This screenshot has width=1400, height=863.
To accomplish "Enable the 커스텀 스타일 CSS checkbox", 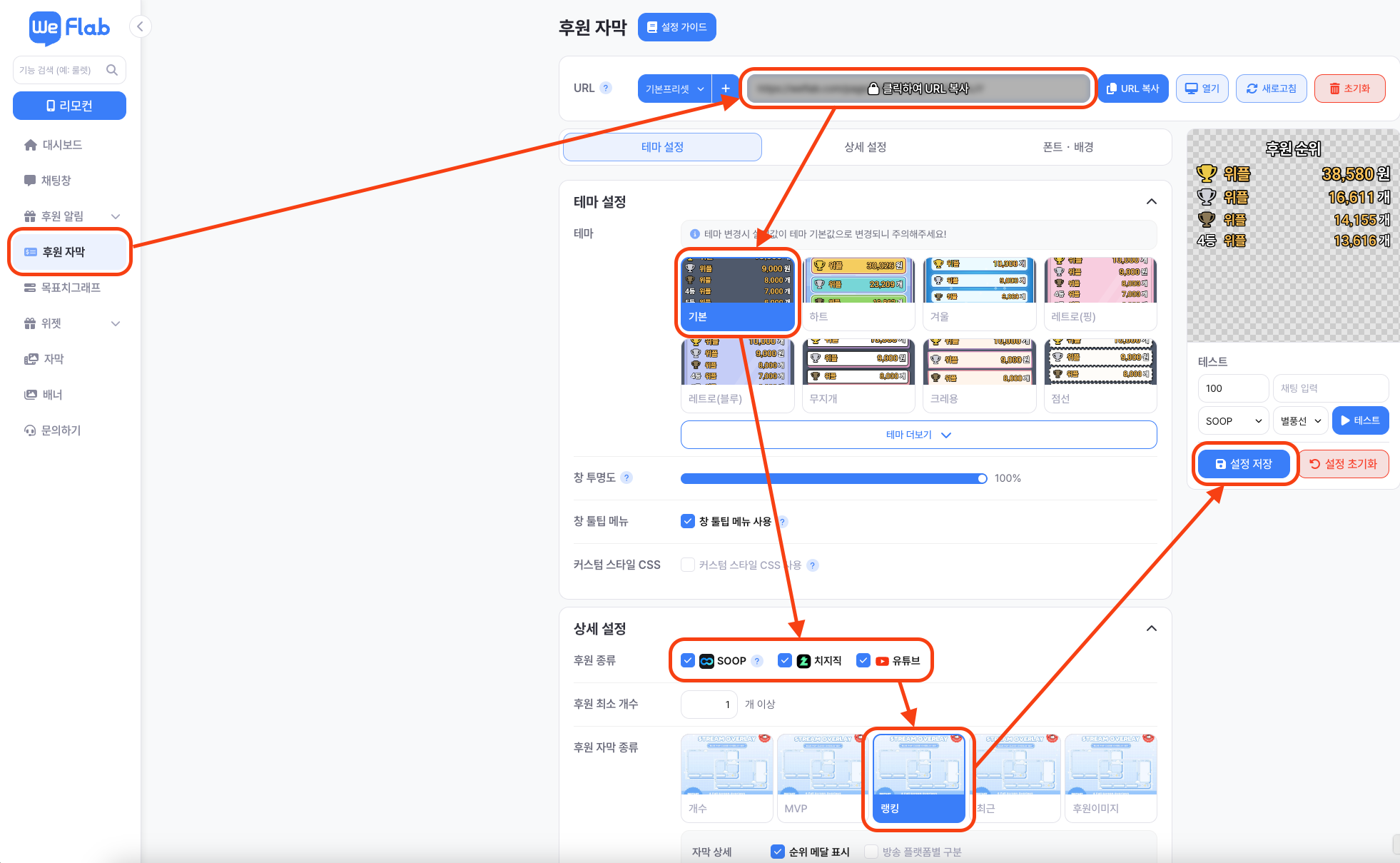I will pos(688,565).
